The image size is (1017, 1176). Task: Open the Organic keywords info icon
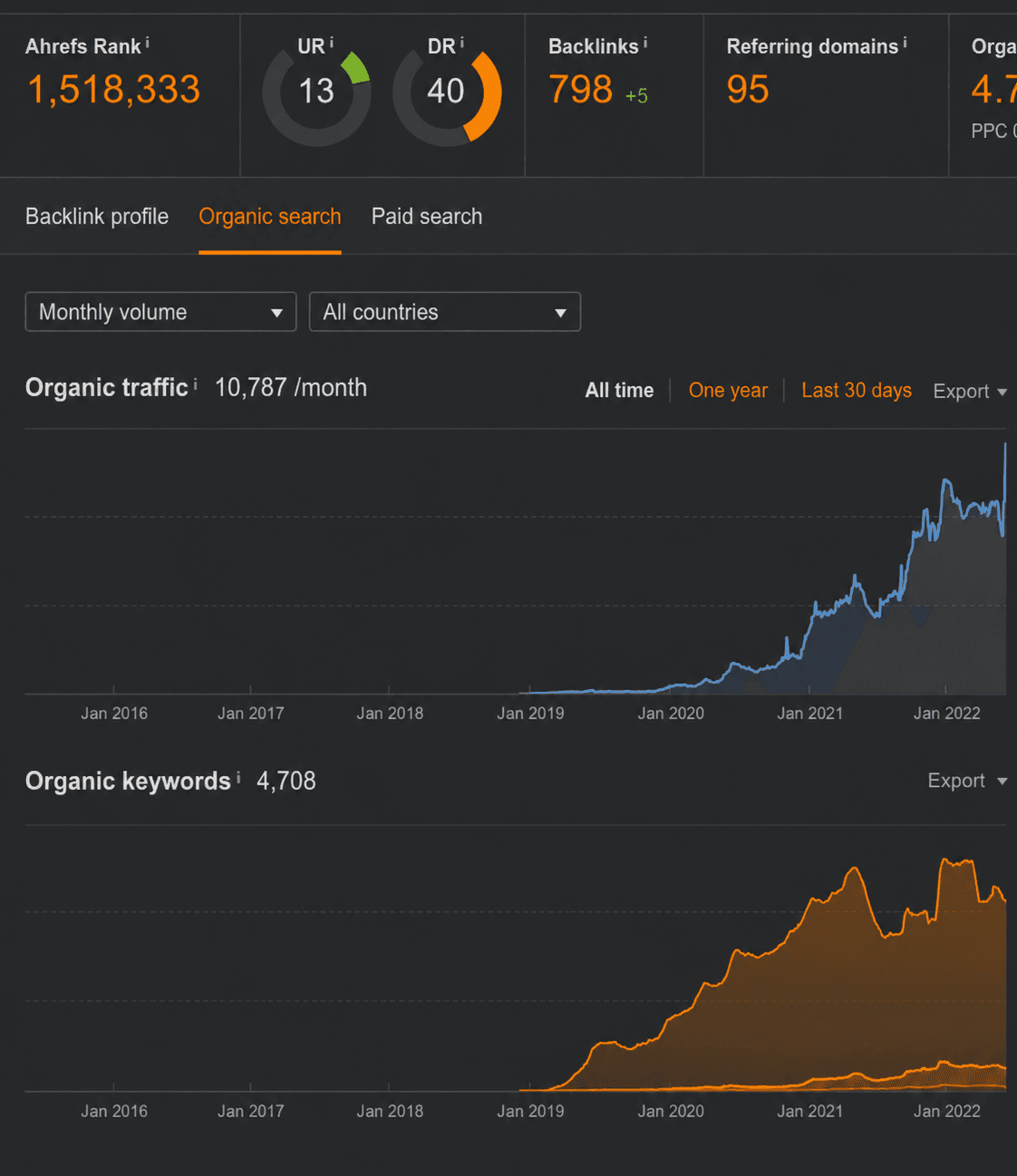point(238,778)
